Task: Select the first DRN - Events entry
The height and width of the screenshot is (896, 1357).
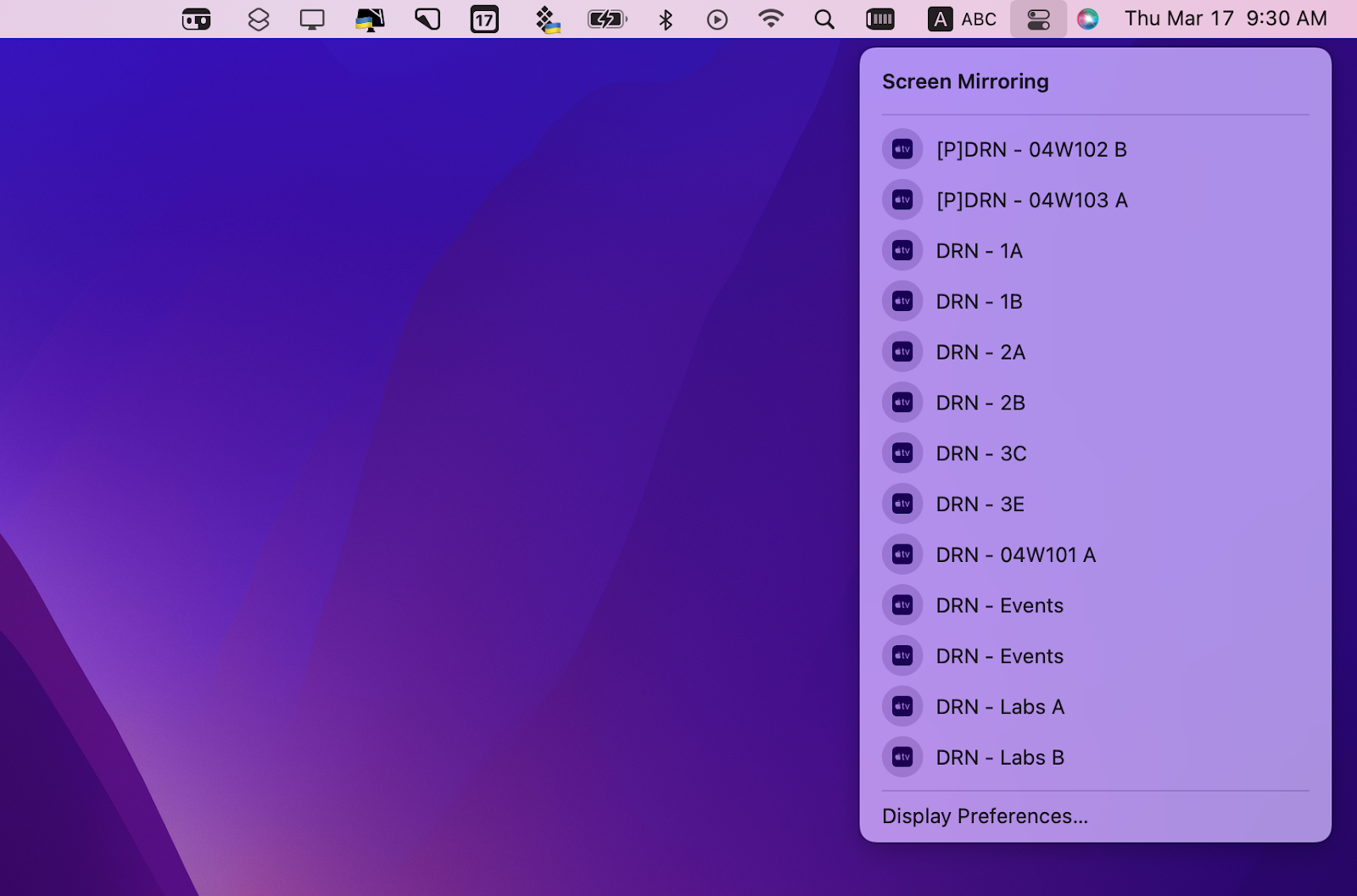Action: pos(999,605)
